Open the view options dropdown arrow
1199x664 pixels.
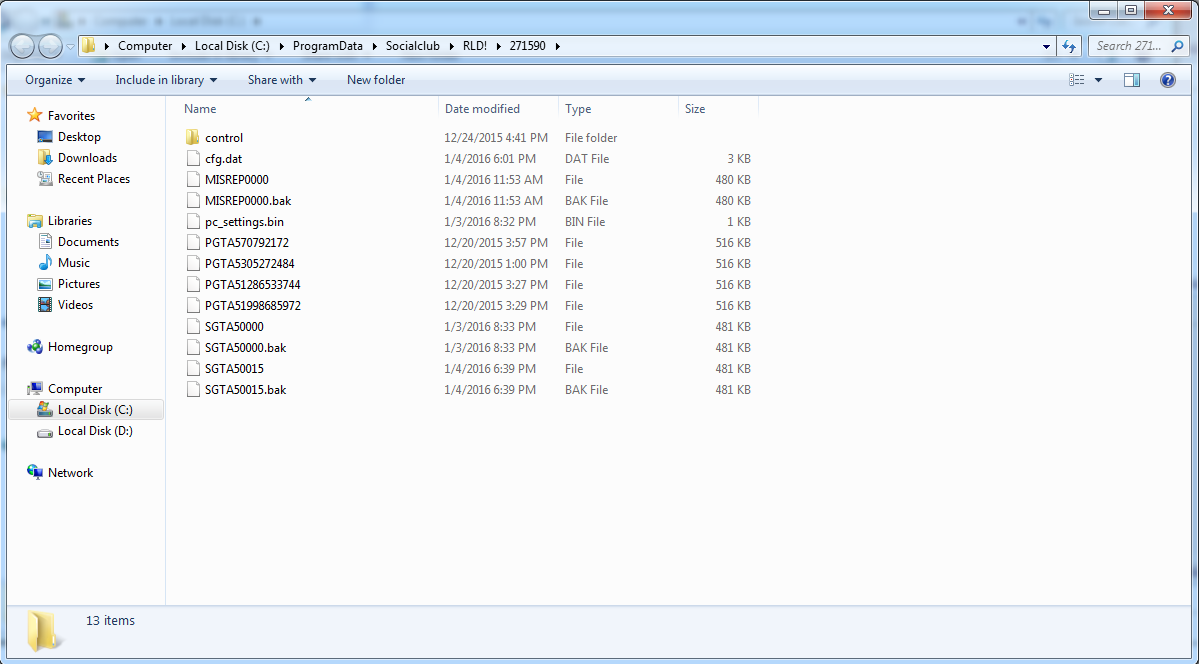coord(1099,80)
